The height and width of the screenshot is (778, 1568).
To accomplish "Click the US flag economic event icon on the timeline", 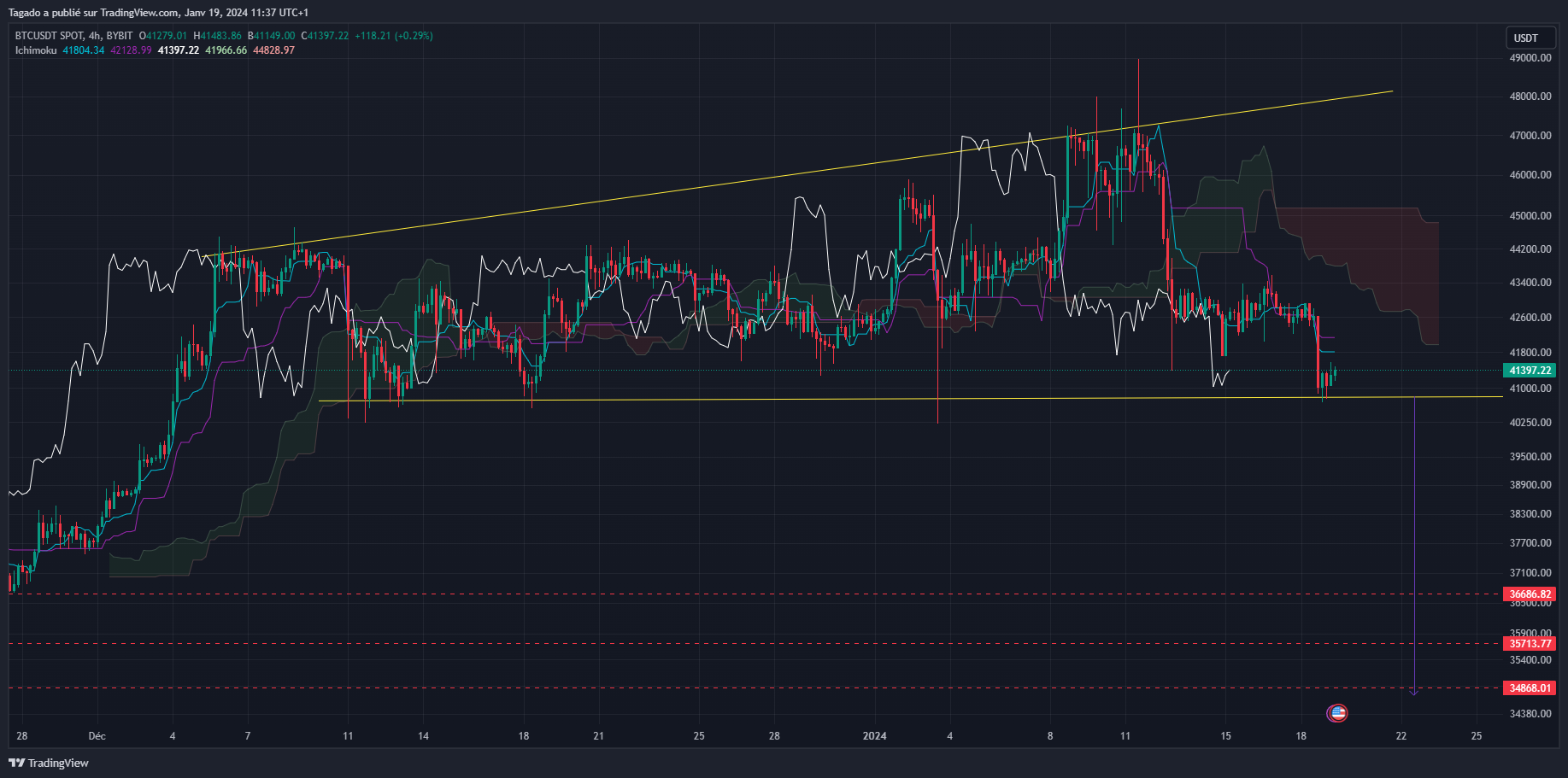I will (1337, 713).
